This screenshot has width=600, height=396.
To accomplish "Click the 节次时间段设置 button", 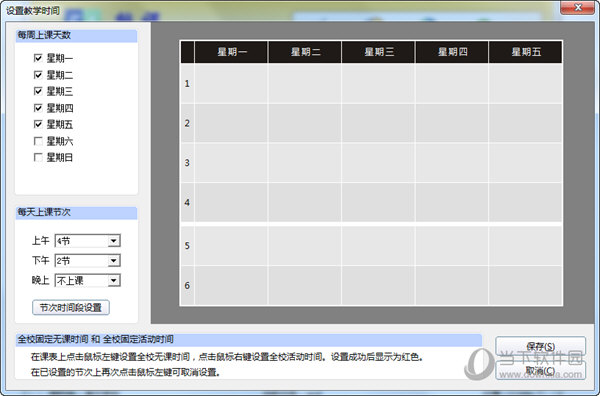I will [71, 308].
